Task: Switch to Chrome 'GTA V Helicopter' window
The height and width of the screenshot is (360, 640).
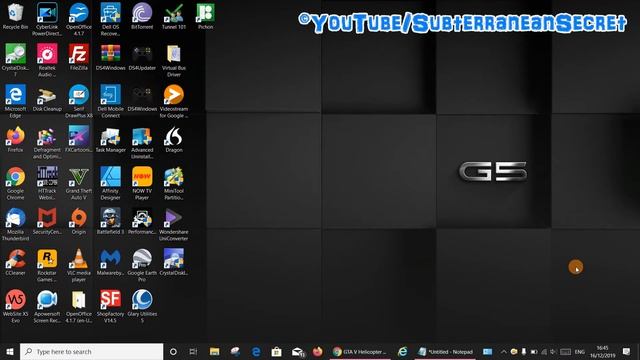Action: [x=360, y=351]
